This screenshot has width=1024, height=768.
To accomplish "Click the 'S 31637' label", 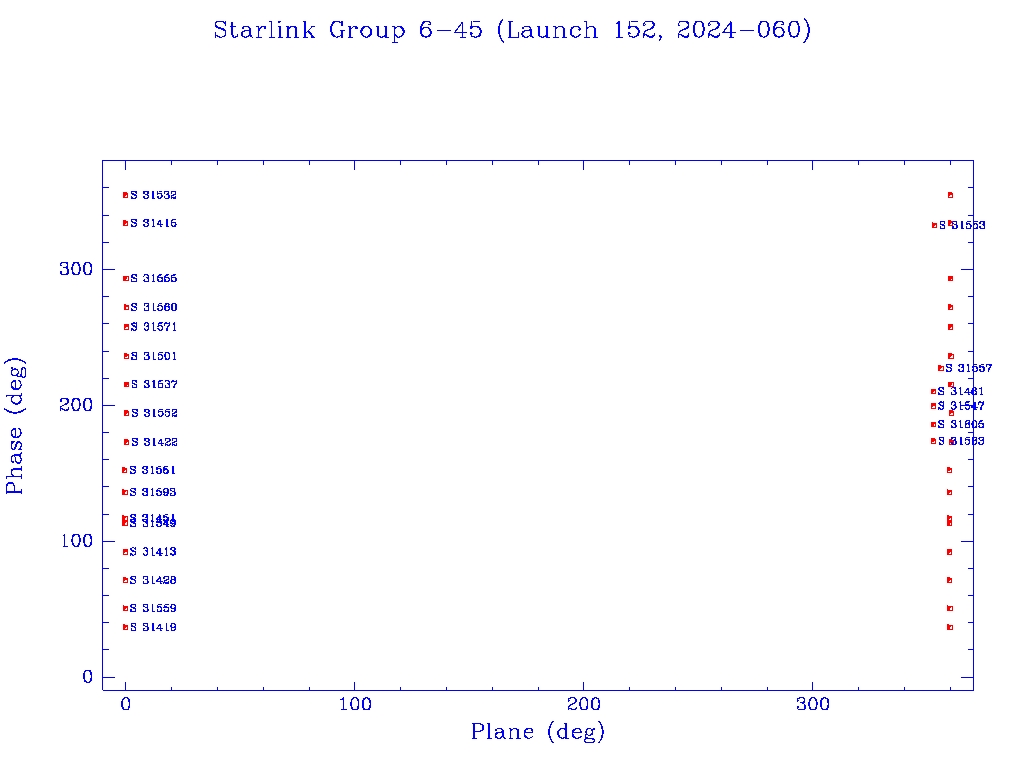I will (154, 385).
